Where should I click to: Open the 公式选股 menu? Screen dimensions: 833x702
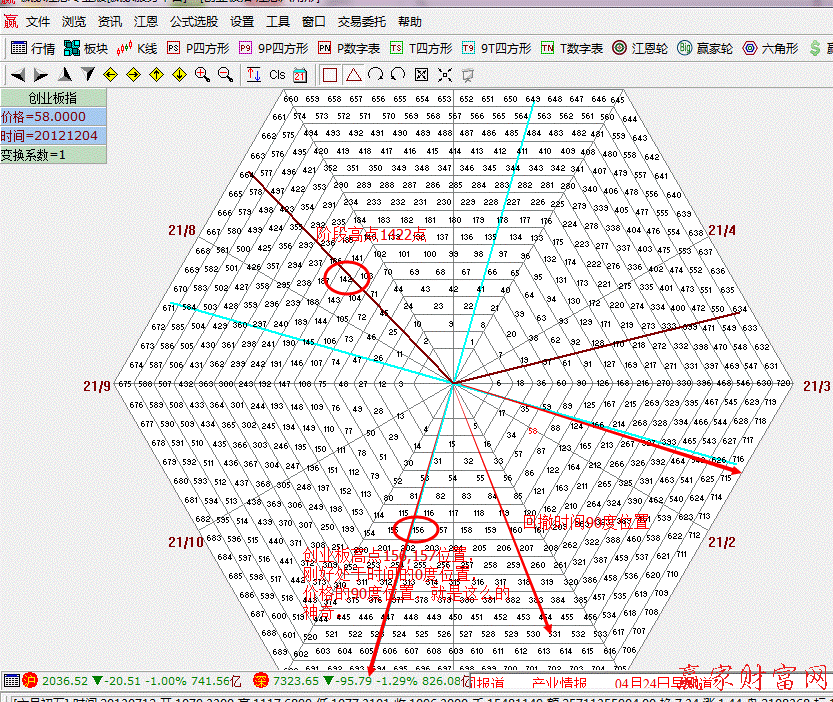(x=194, y=21)
